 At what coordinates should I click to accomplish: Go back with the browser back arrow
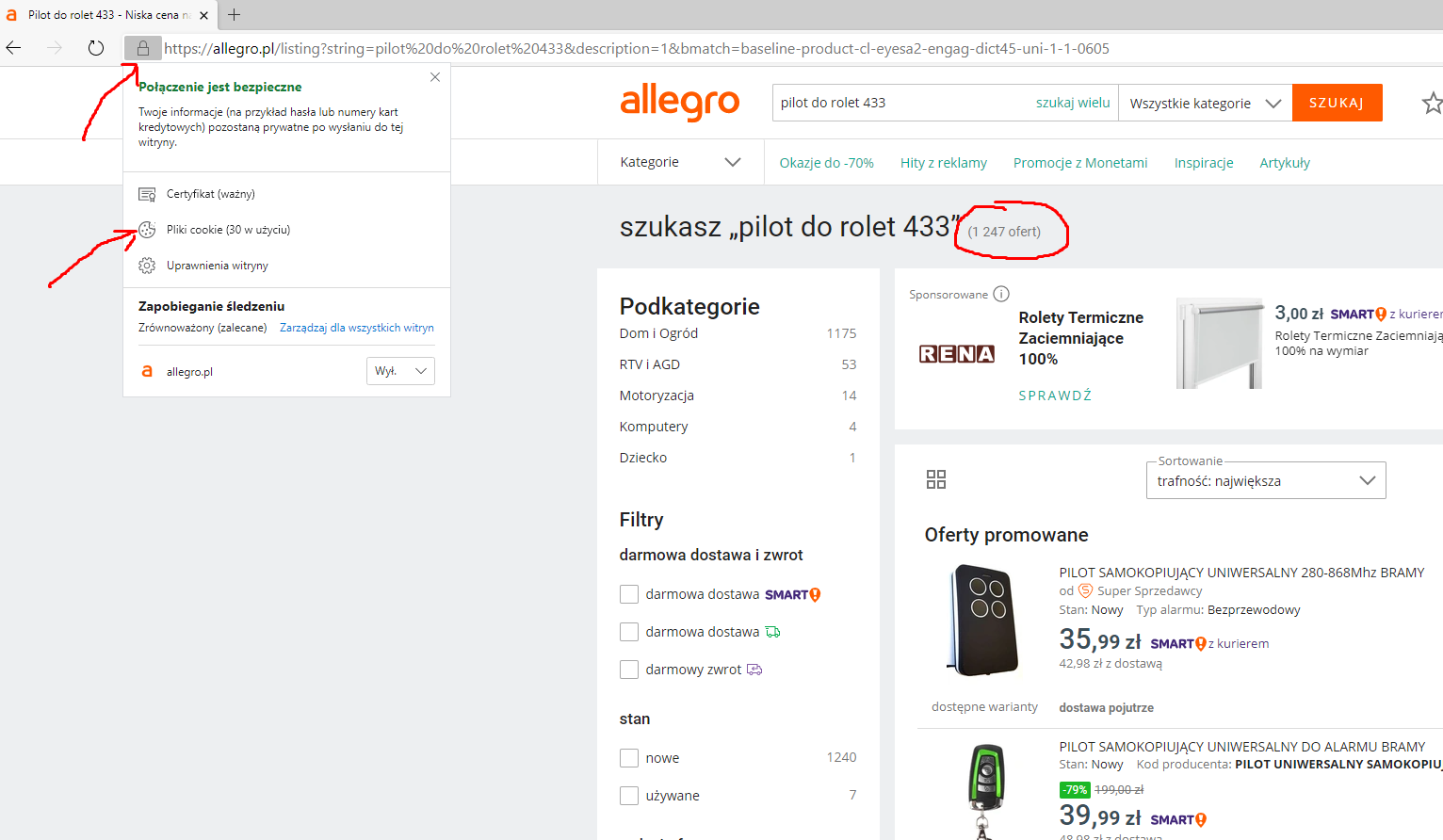14,48
